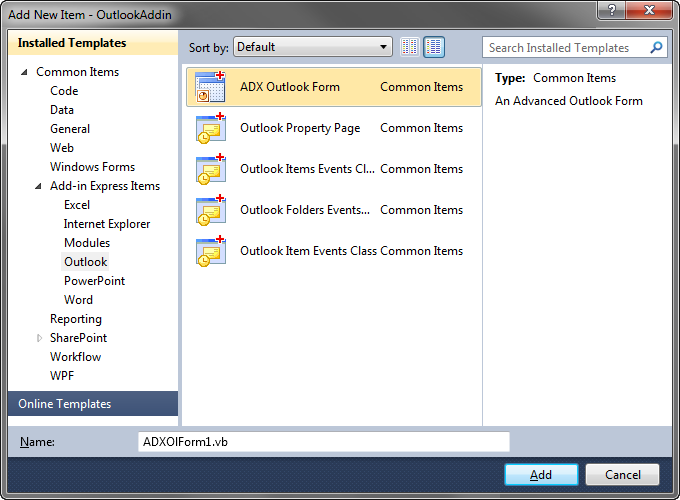Click the Outlook Folders Events template icon

pos(210,210)
